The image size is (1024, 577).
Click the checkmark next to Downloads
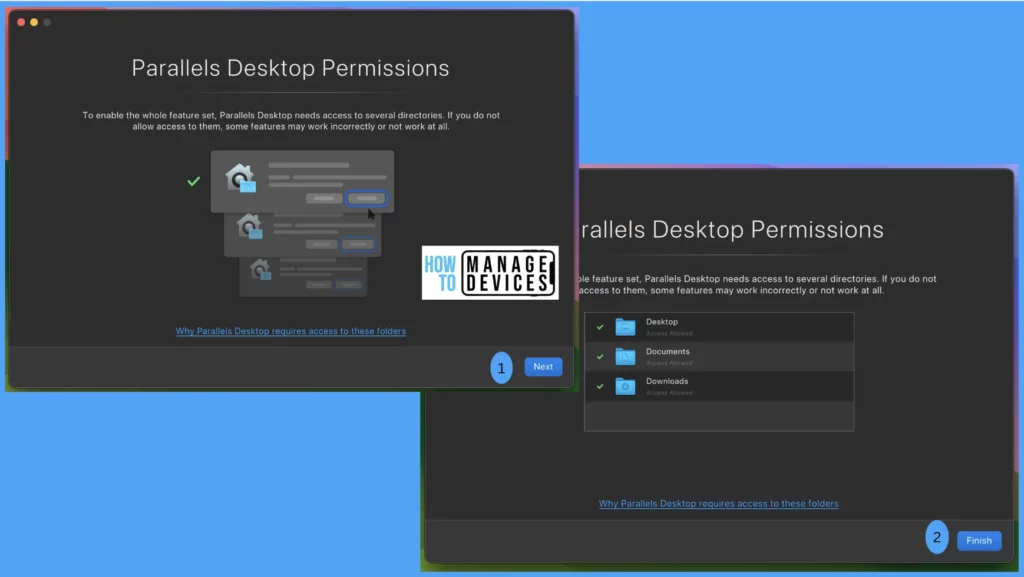point(600,386)
